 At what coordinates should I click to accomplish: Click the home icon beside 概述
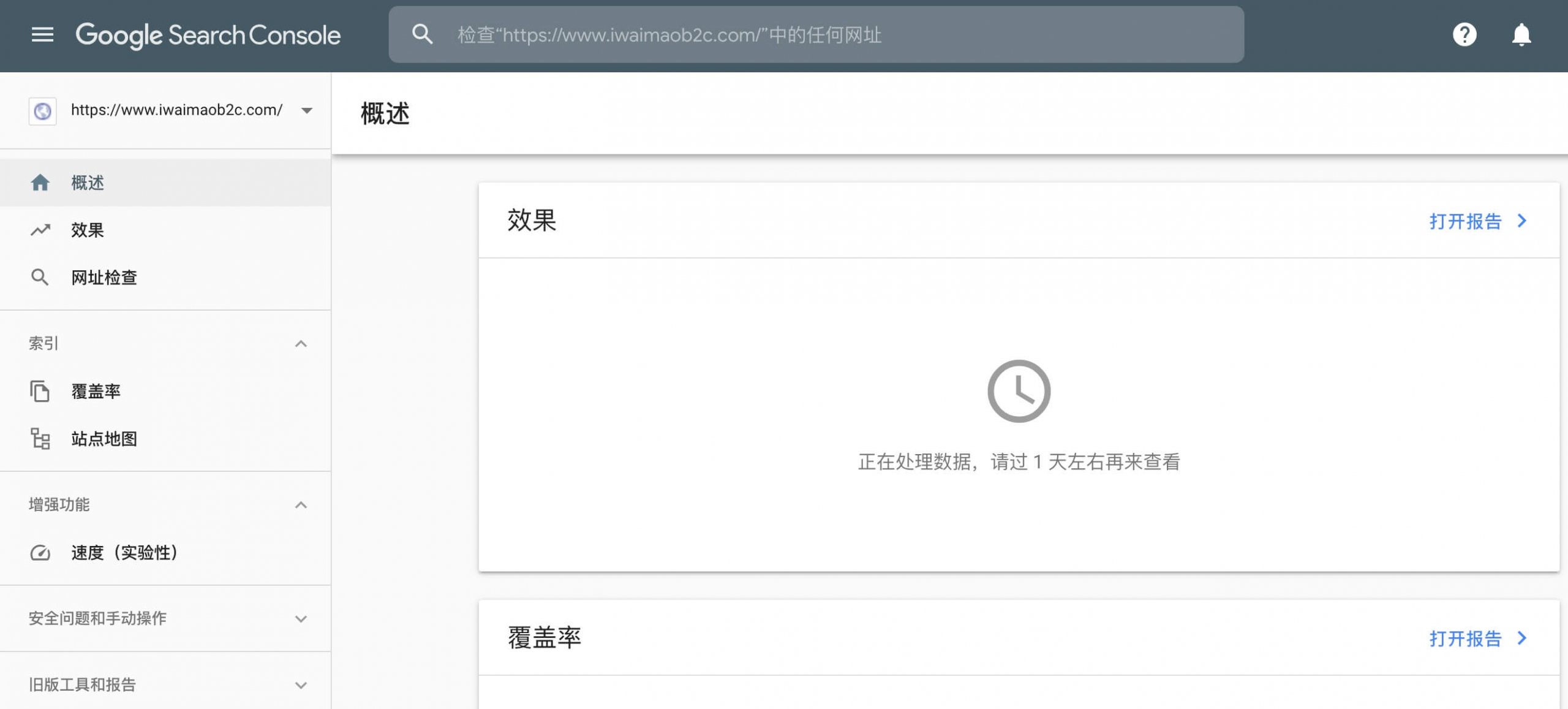40,183
